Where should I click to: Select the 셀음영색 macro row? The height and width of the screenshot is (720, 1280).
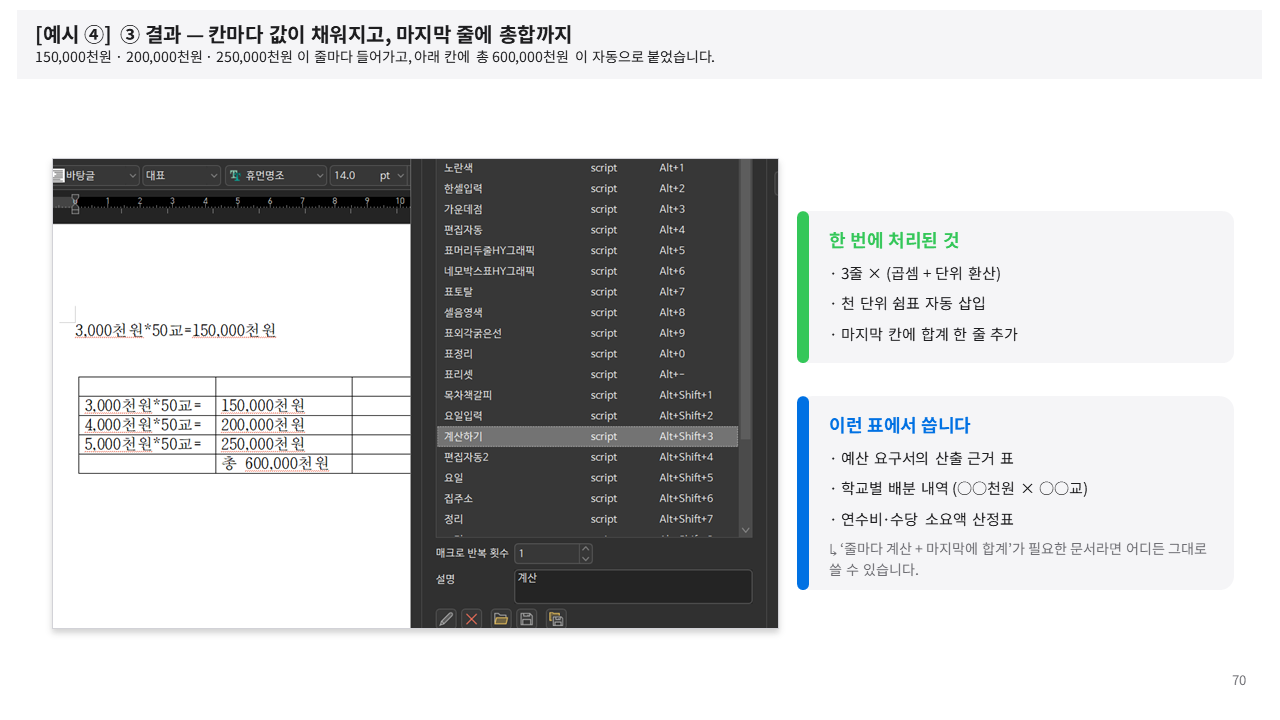587,312
